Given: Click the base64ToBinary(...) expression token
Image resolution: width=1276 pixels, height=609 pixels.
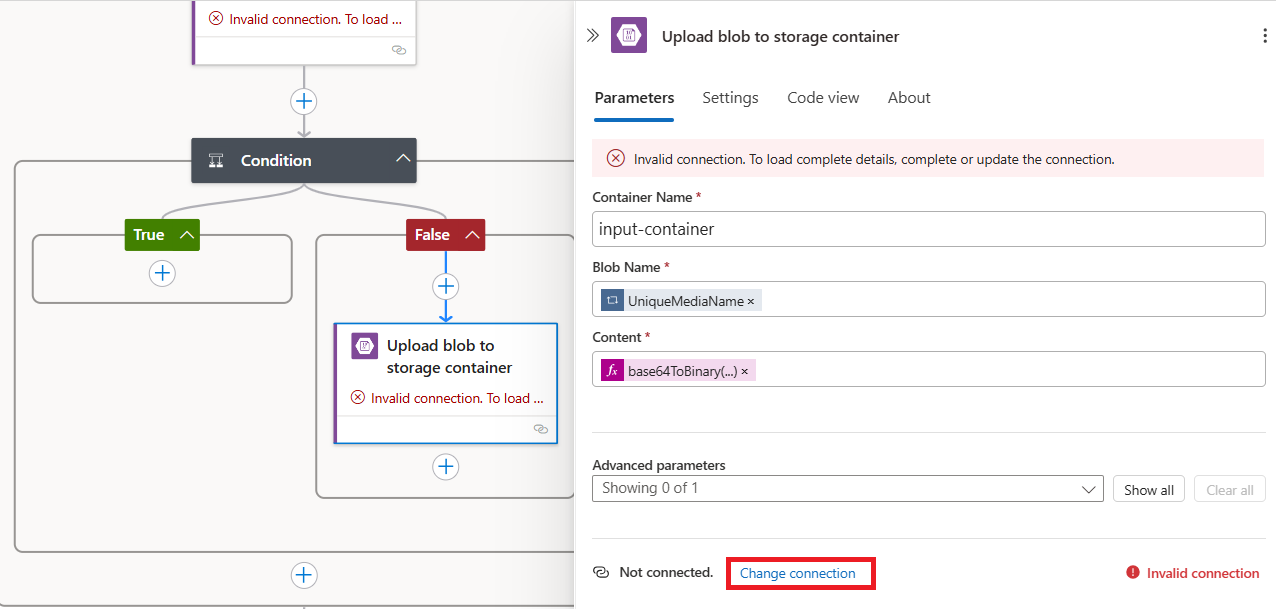Looking at the screenshot, I should pos(678,371).
